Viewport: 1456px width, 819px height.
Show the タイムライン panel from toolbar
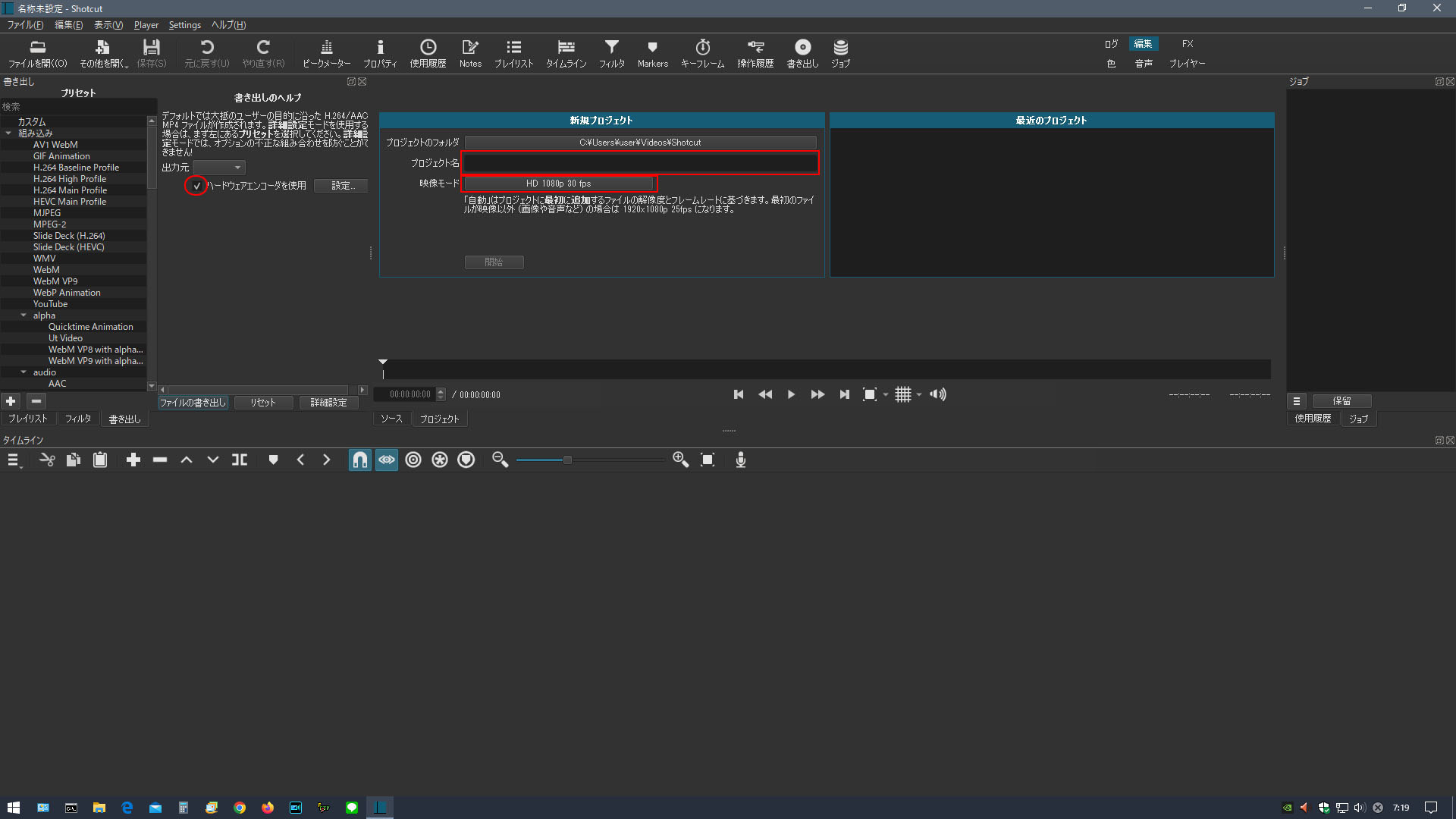566,54
